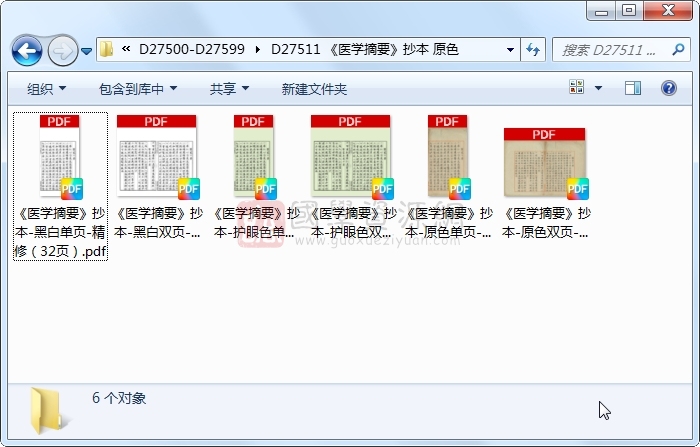700x447 pixels.
Task: Open the recent pages dropdown arrow
Action: pos(87,51)
